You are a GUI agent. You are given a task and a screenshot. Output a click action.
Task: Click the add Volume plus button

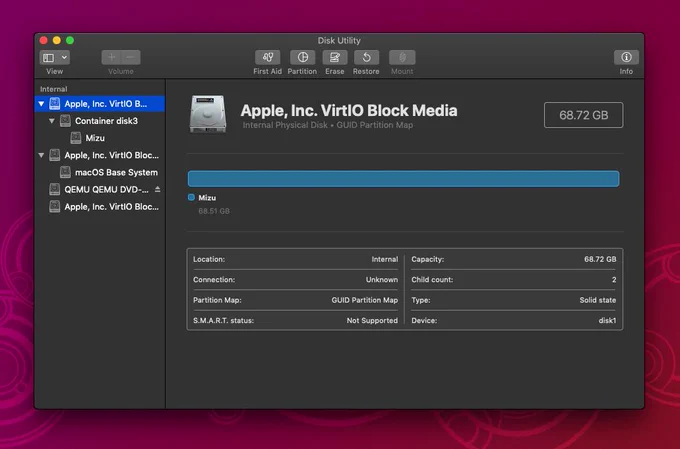pos(111,57)
